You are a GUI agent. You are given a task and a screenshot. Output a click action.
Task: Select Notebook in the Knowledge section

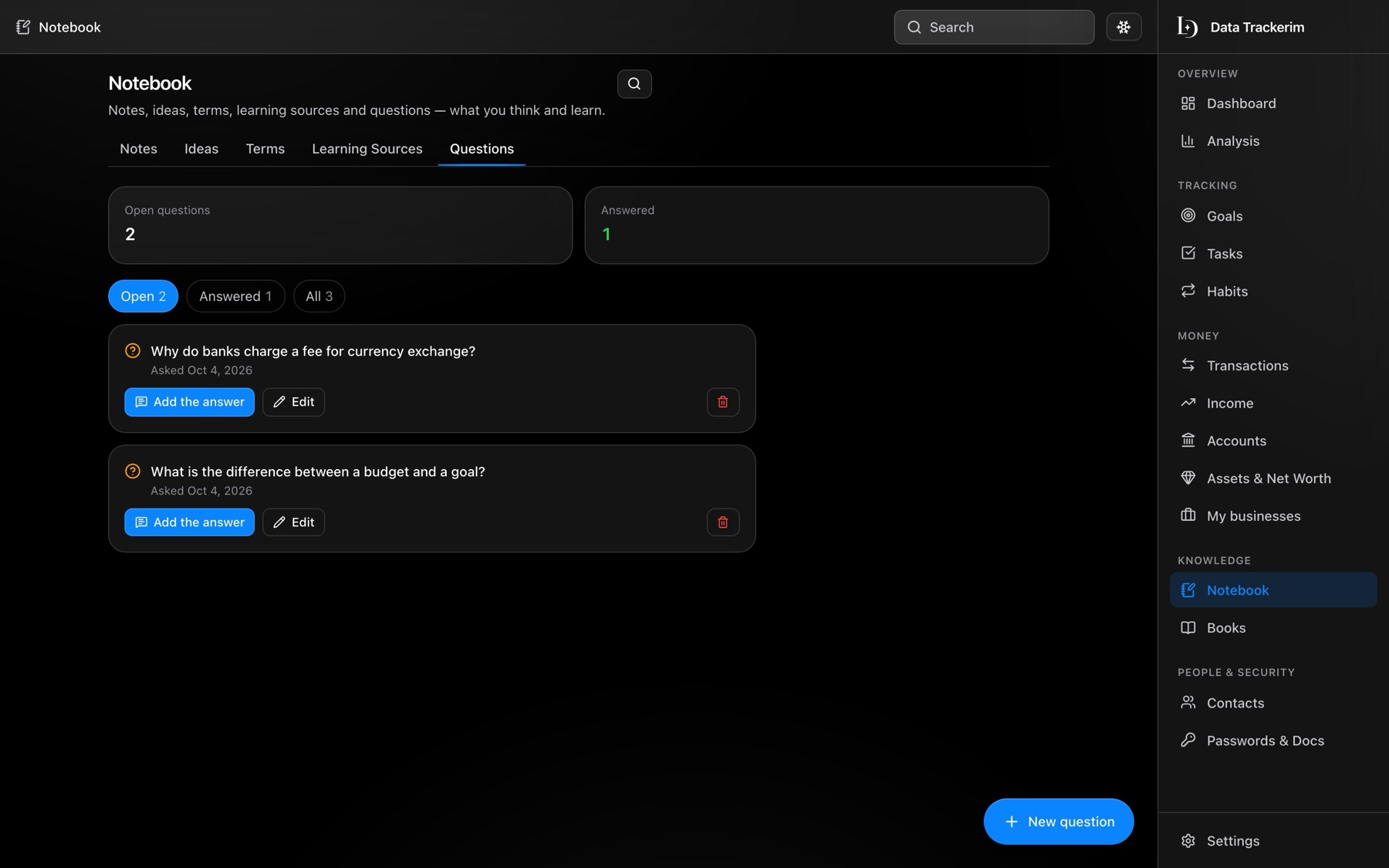[1273, 590]
